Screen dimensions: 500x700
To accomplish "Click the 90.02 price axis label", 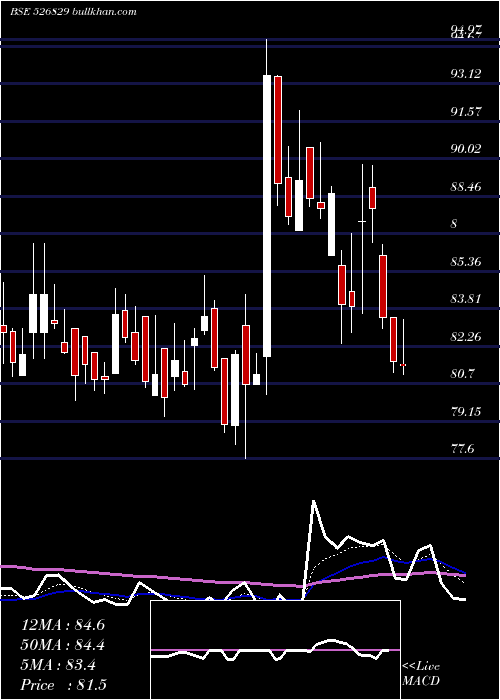I will coord(466,149).
